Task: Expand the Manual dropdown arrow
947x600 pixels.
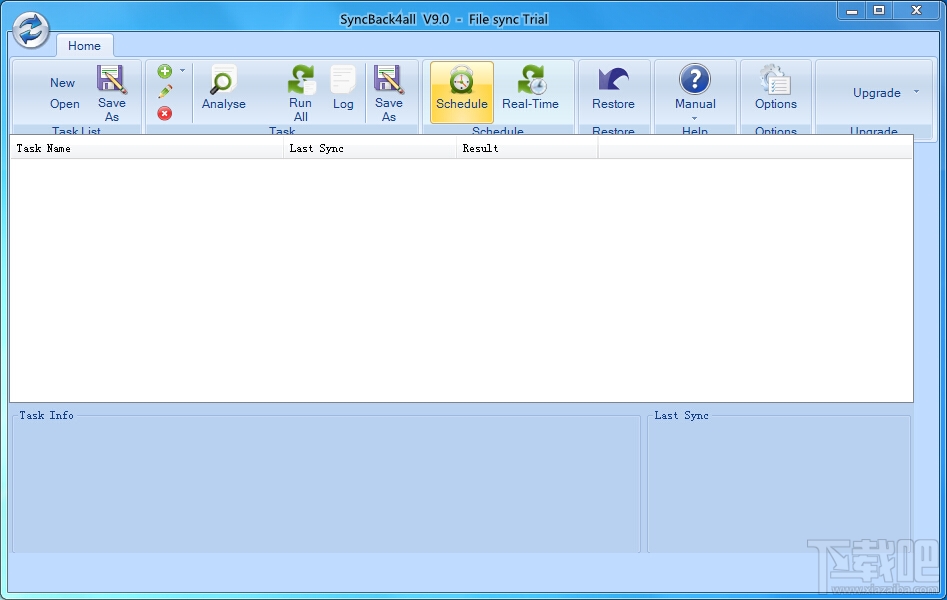Action: [x=695, y=118]
